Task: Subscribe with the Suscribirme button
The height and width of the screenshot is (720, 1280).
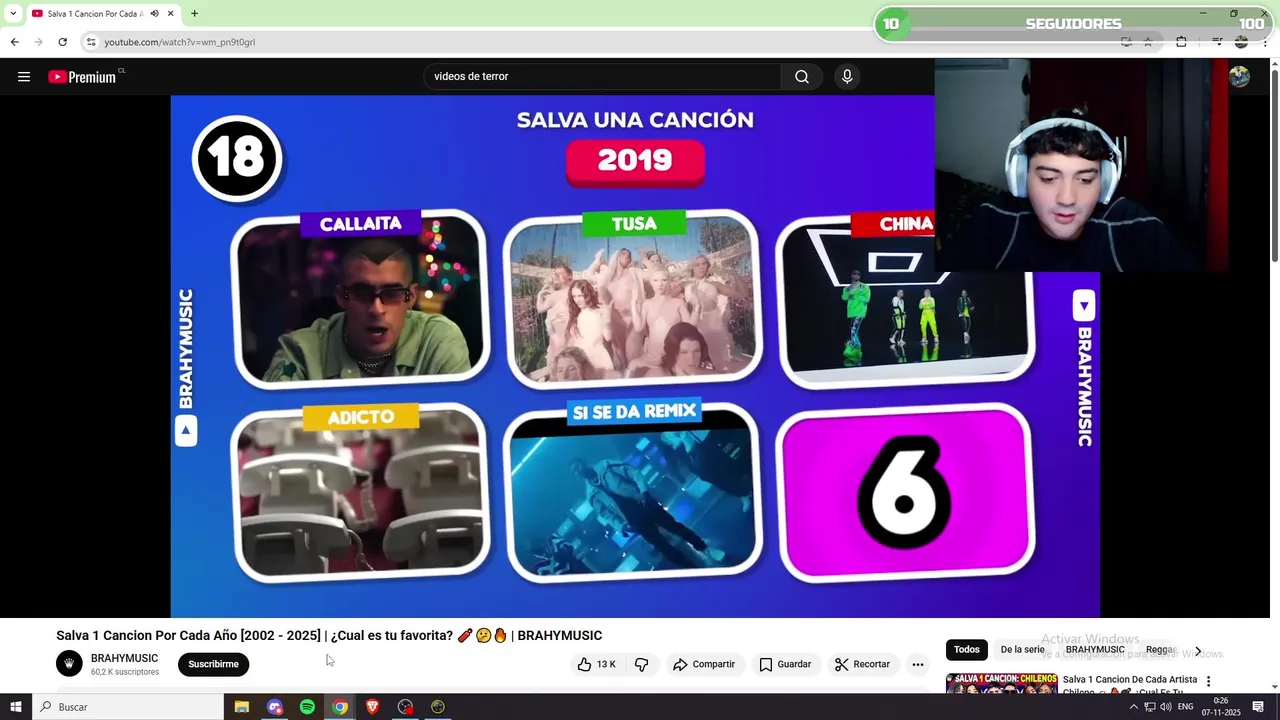Action: (x=213, y=664)
